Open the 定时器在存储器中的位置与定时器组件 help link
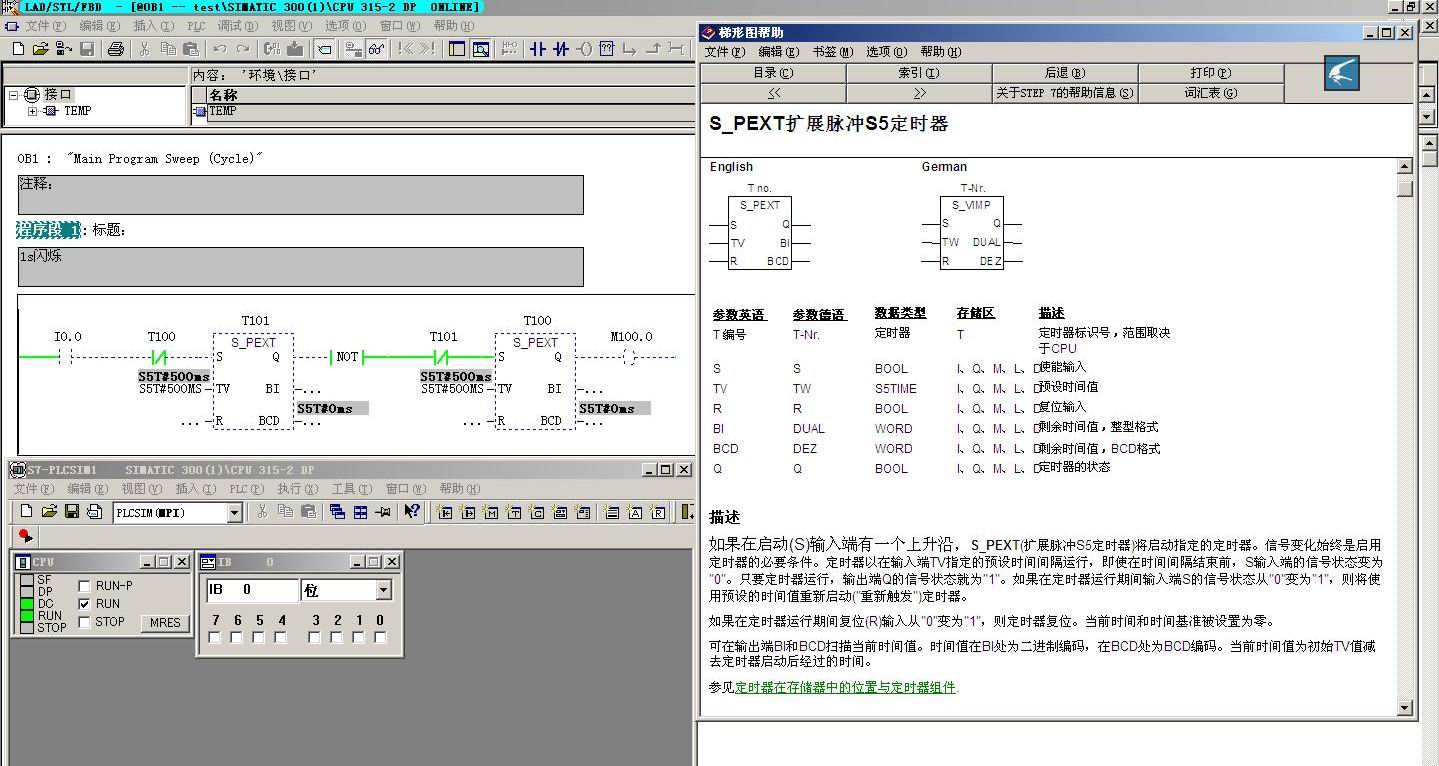 coord(846,688)
